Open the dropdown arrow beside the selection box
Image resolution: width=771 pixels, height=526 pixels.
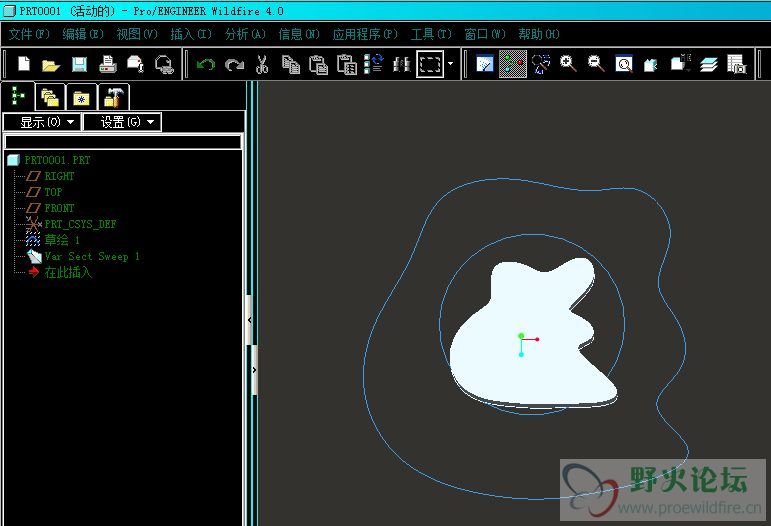(450, 64)
